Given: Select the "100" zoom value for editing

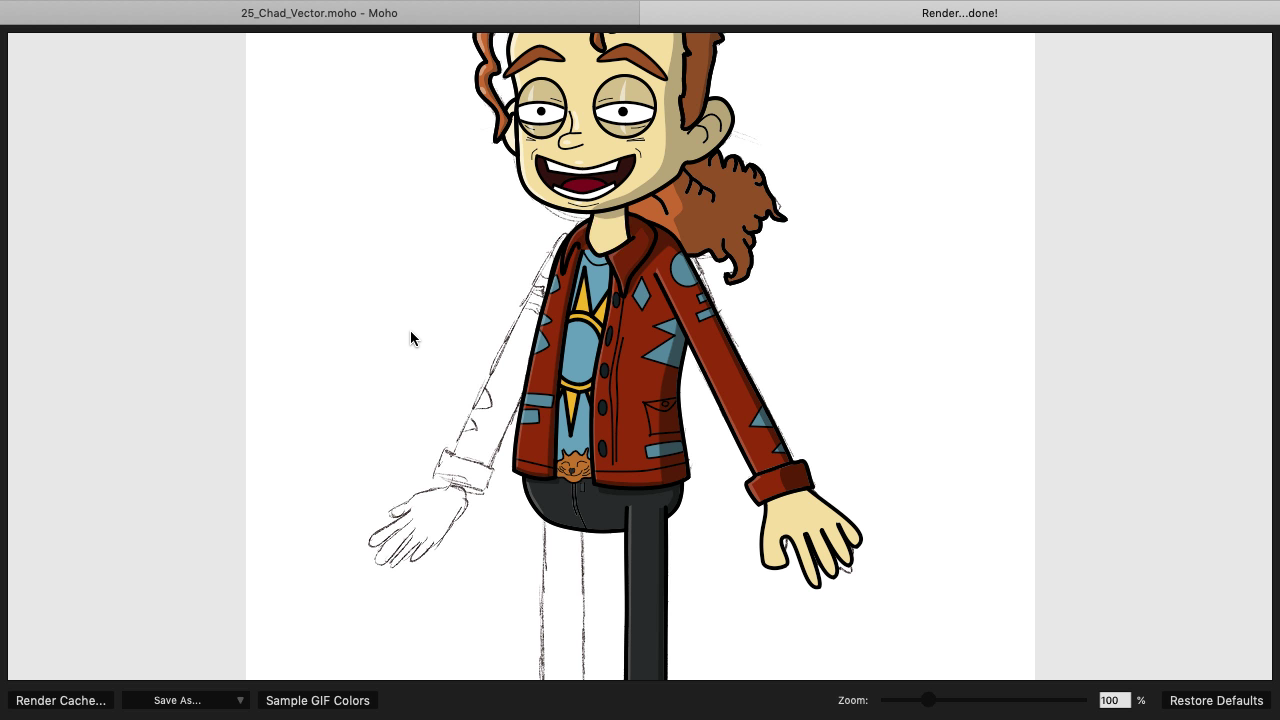Looking at the screenshot, I should click(1113, 700).
